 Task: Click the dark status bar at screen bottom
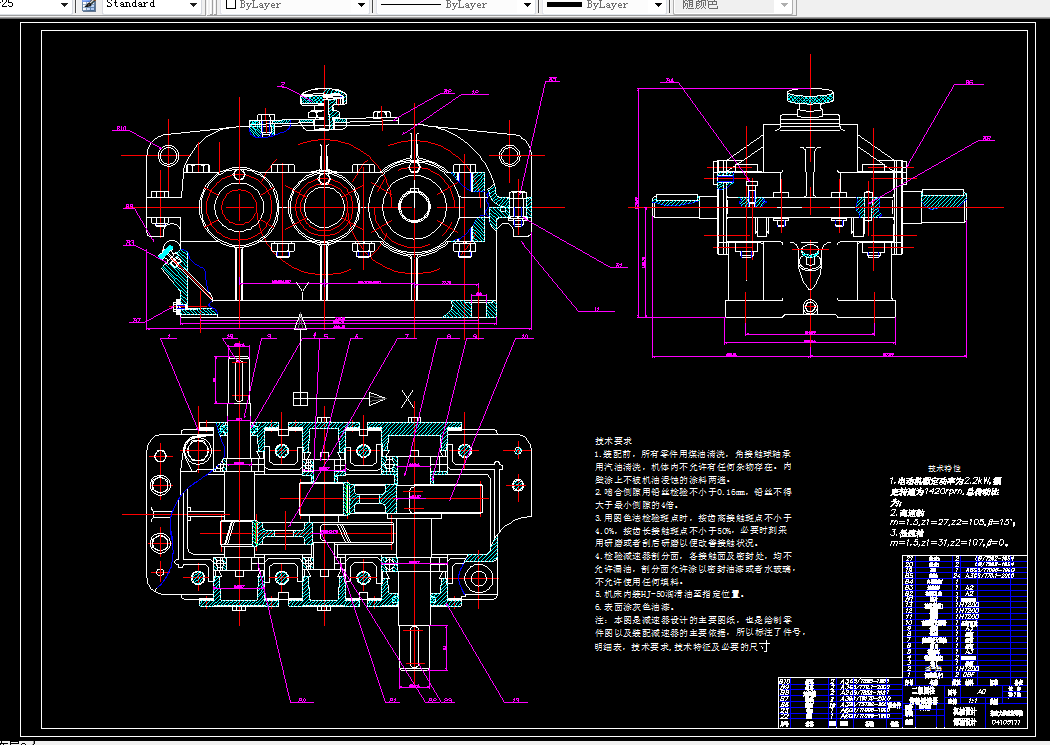click(x=525, y=740)
